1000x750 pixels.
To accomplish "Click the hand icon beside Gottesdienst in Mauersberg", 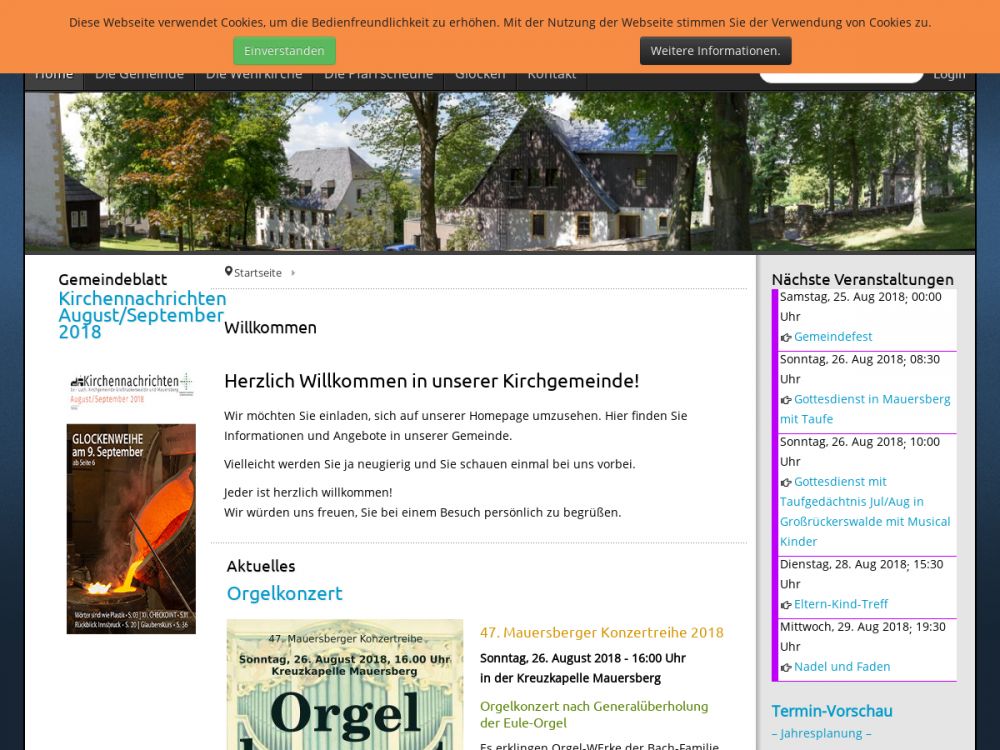I will [x=786, y=400].
